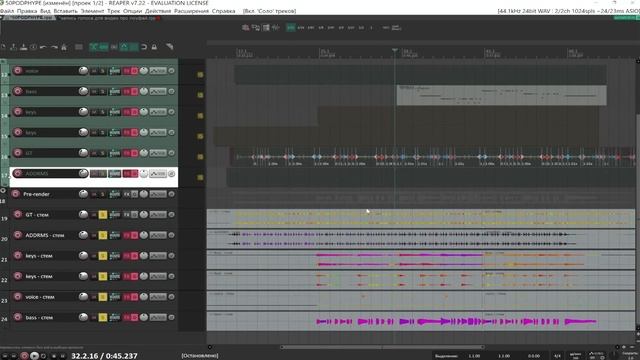Open the Расширения menu
Image resolution: width=640 pixels, height=360 pixels.
click(191, 11)
